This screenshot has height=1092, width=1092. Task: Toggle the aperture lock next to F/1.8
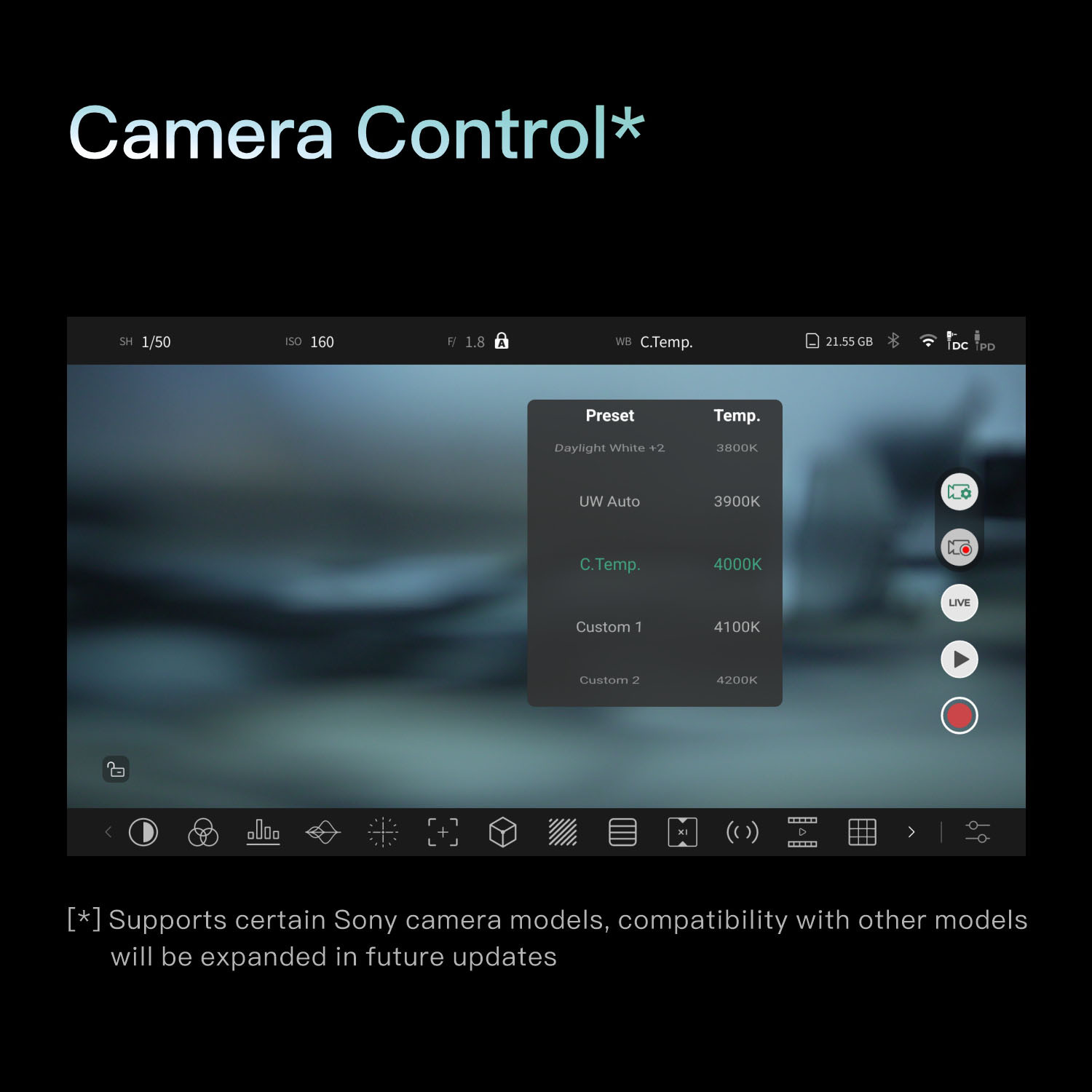(x=501, y=340)
